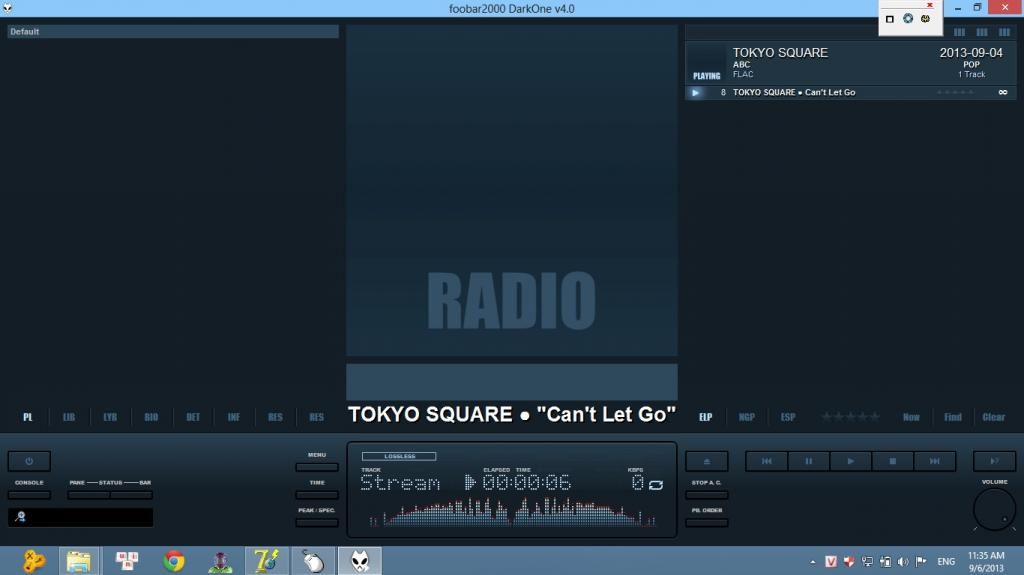The image size is (1024, 575).
Task: Pause playback with the pause button
Action: (x=808, y=461)
